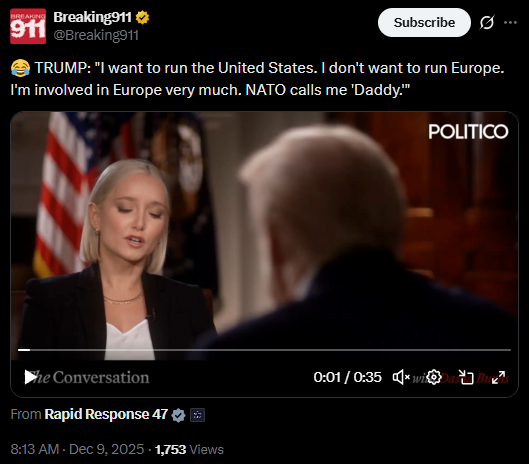
Task: Open the three-dot More options menu
Action: (510, 23)
